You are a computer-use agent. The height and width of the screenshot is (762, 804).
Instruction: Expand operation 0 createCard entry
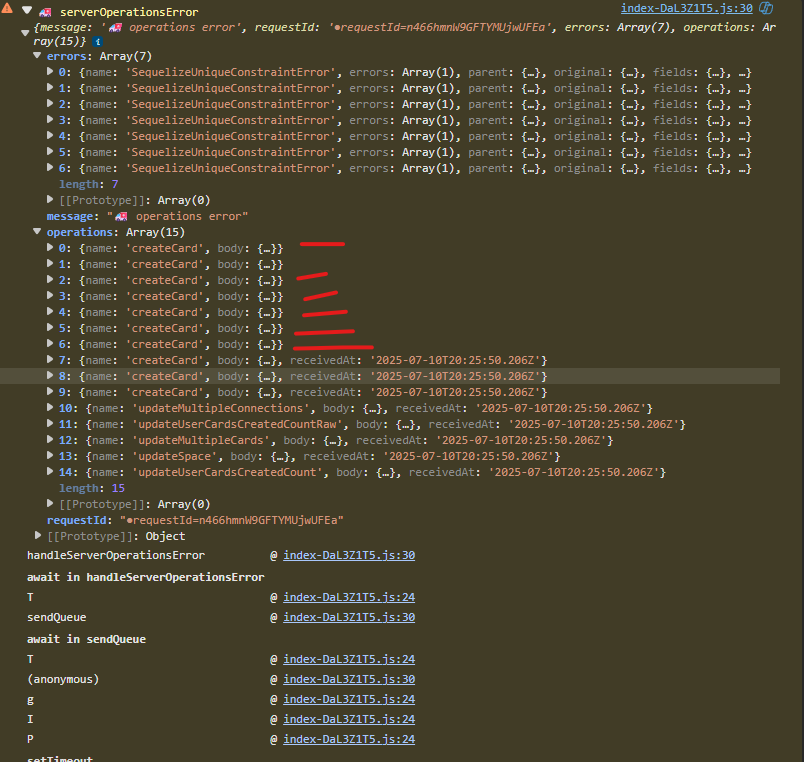click(51, 249)
